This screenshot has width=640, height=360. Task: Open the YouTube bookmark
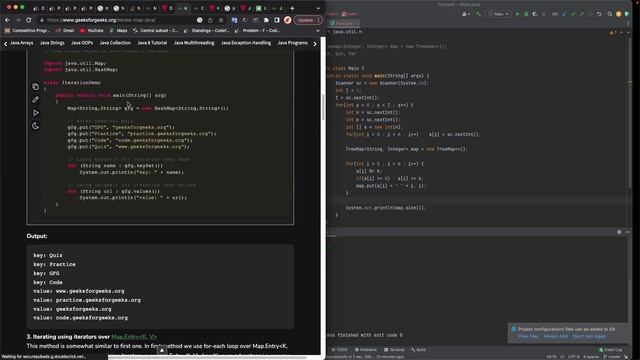coord(92,31)
